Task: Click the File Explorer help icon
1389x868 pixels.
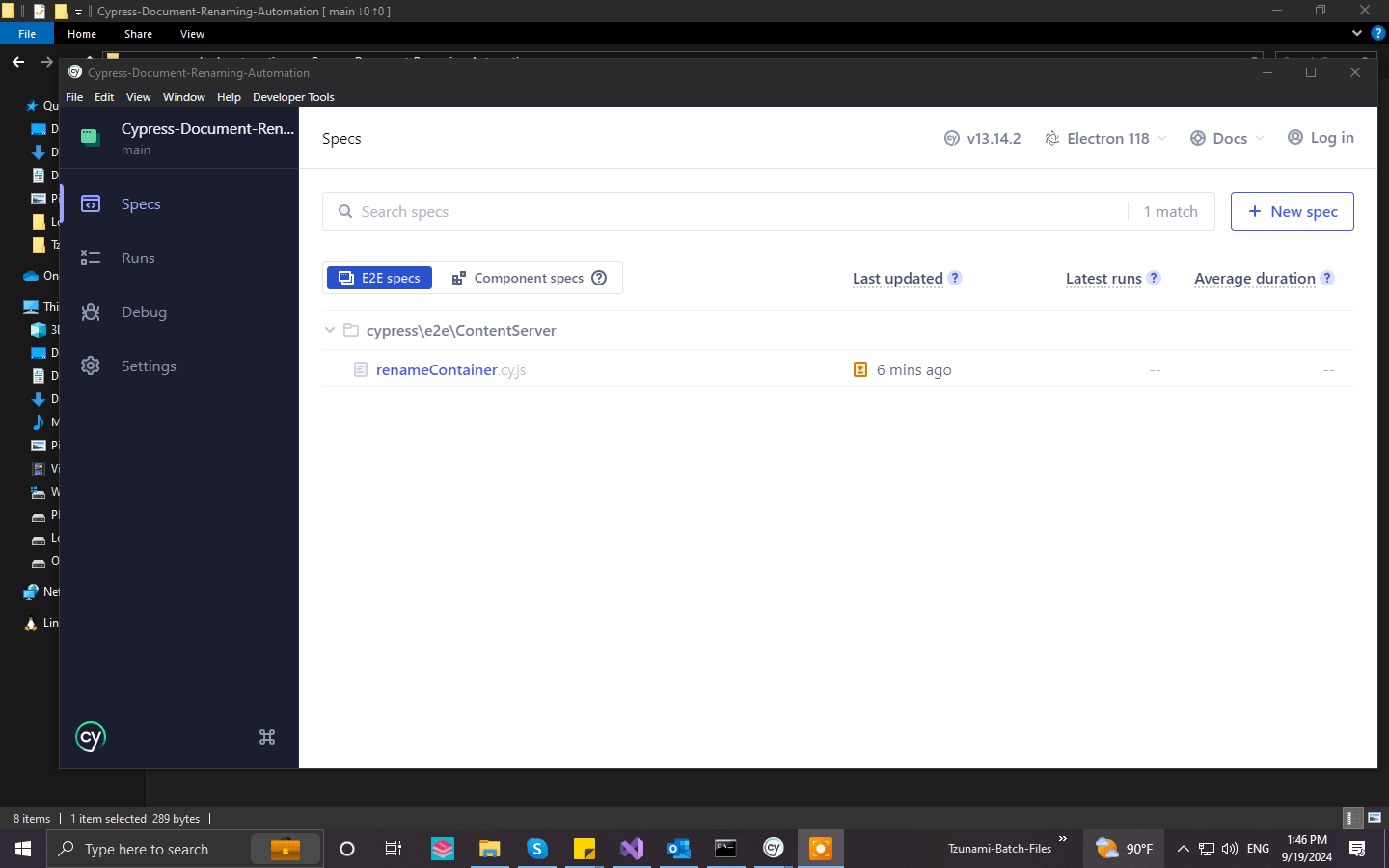Action: [x=1378, y=33]
